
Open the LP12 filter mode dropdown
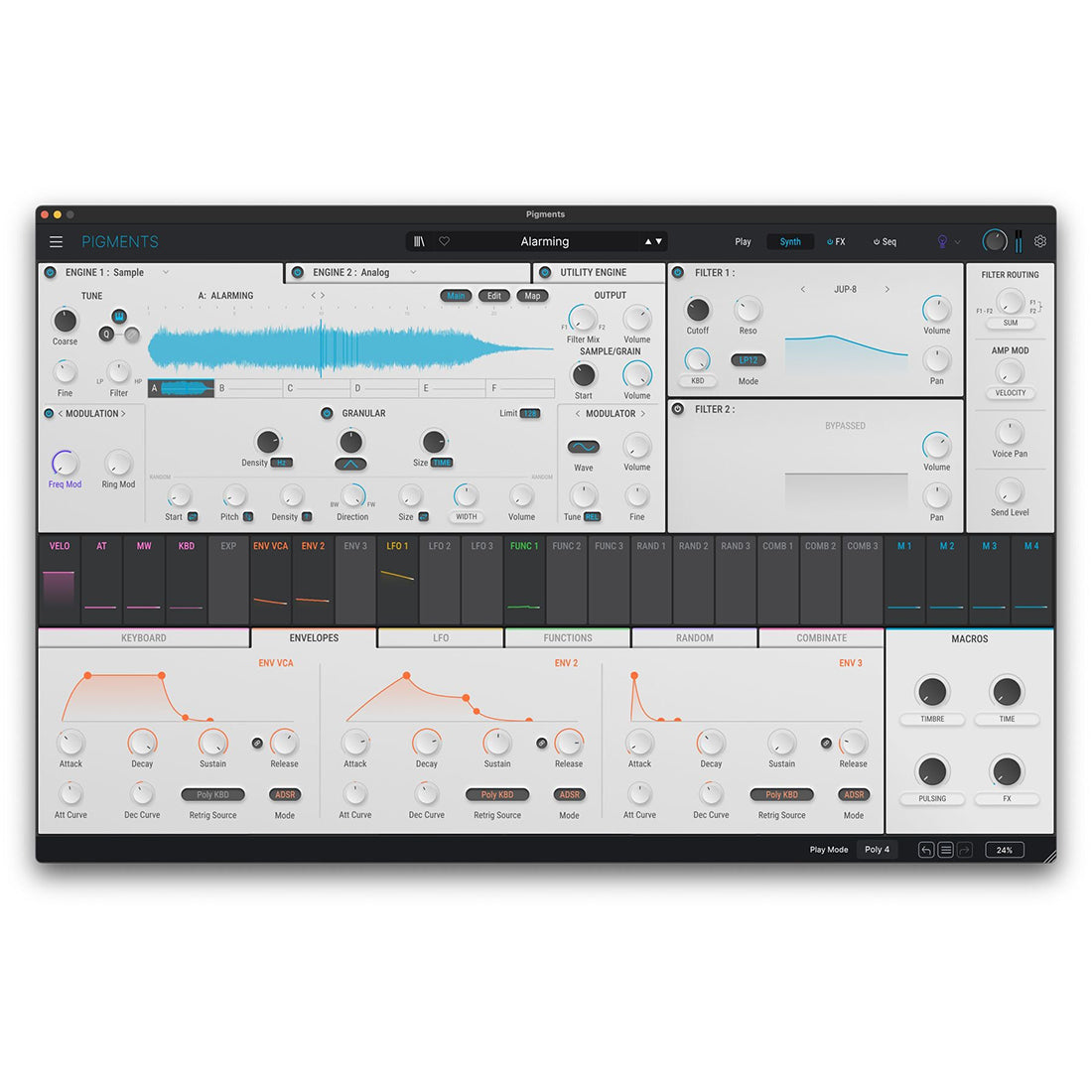pyautogui.click(x=748, y=360)
